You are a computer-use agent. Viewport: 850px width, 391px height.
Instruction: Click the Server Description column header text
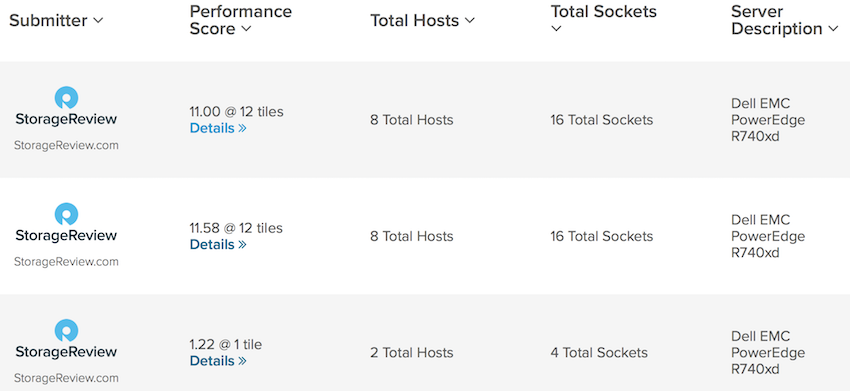[777, 20]
